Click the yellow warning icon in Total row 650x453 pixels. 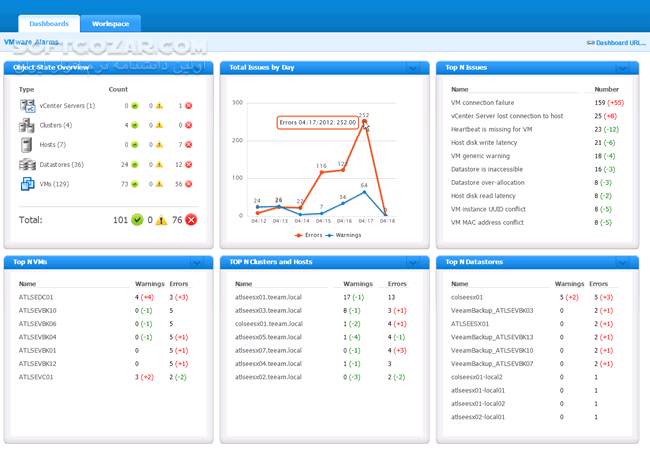pos(162,220)
